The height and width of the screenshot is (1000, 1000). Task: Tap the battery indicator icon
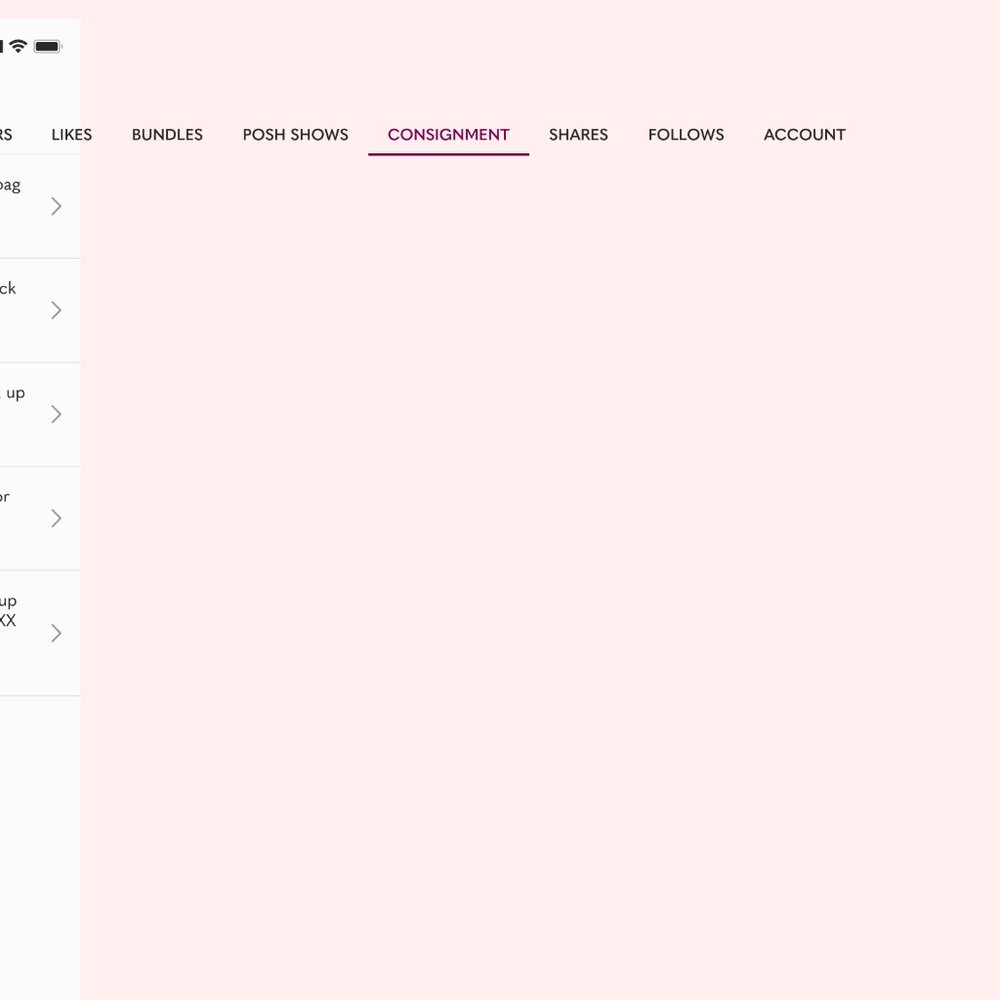pyautogui.click(x=47, y=46)
